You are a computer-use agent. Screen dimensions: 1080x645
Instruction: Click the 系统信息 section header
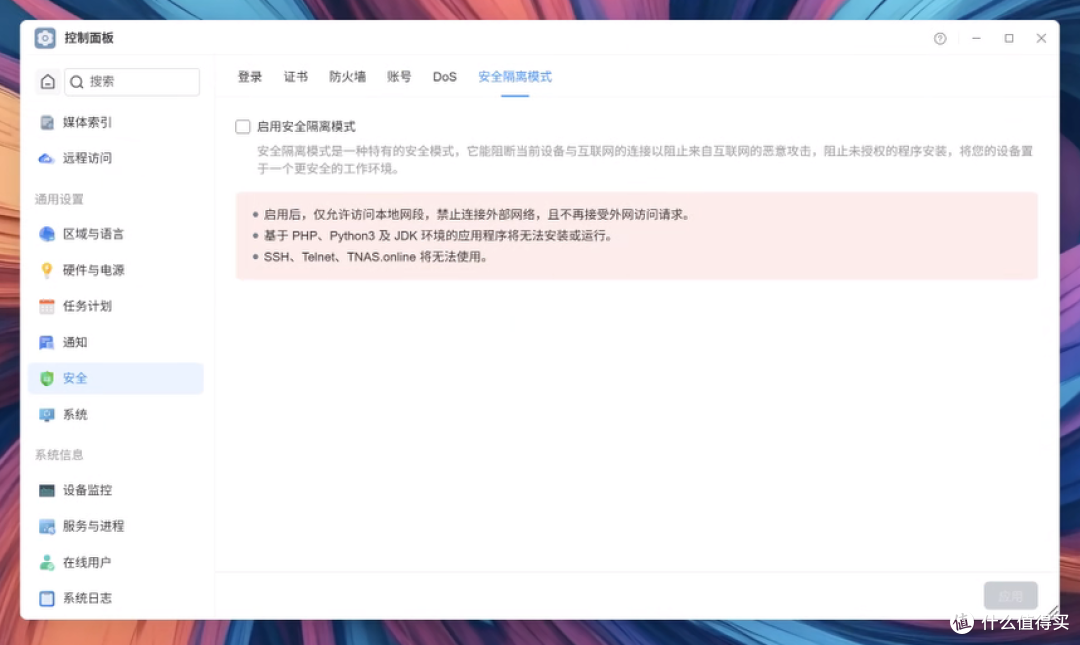(59, 455)
